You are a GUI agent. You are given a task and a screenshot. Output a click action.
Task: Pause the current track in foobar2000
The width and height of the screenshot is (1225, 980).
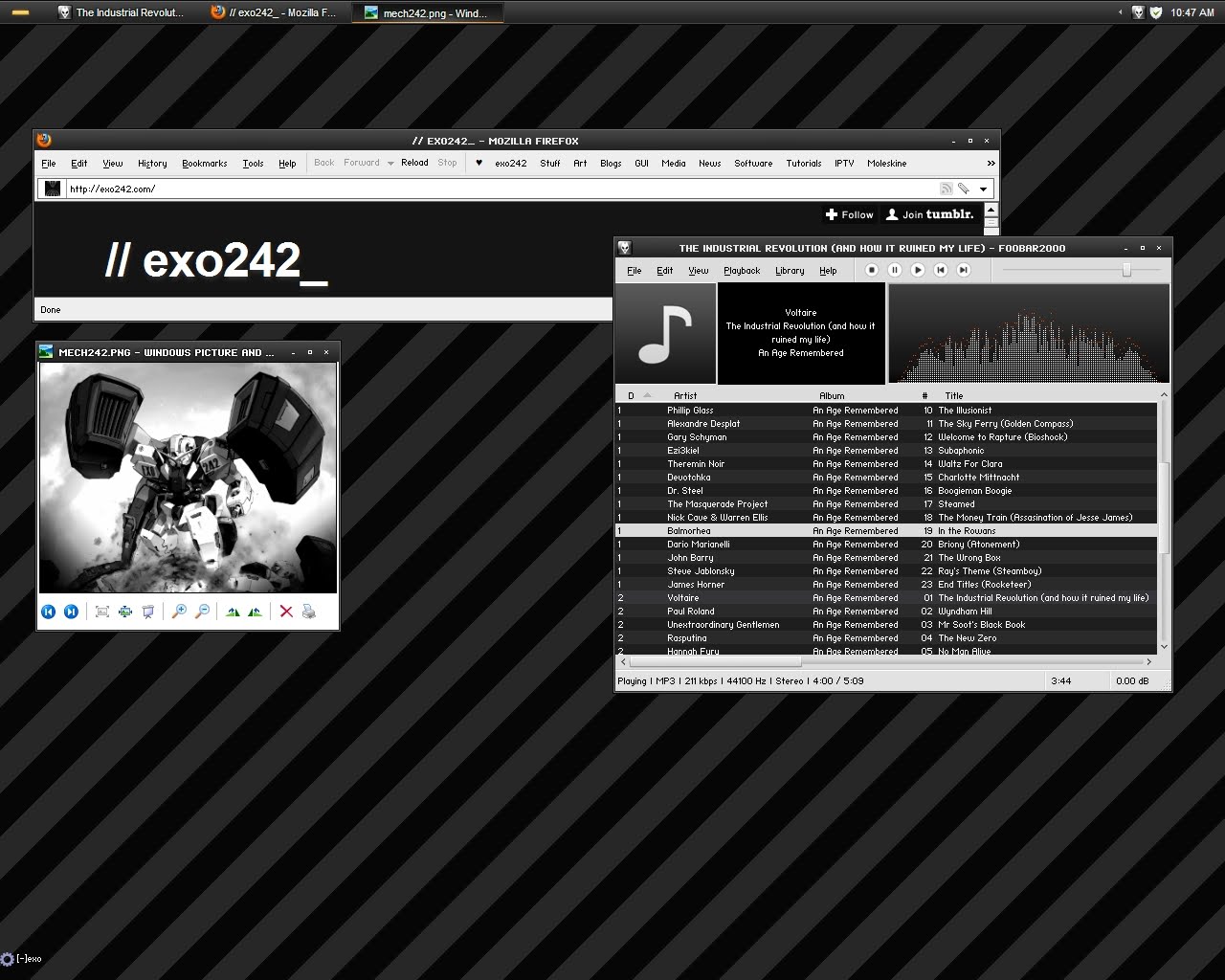click(x=895, y=271)
